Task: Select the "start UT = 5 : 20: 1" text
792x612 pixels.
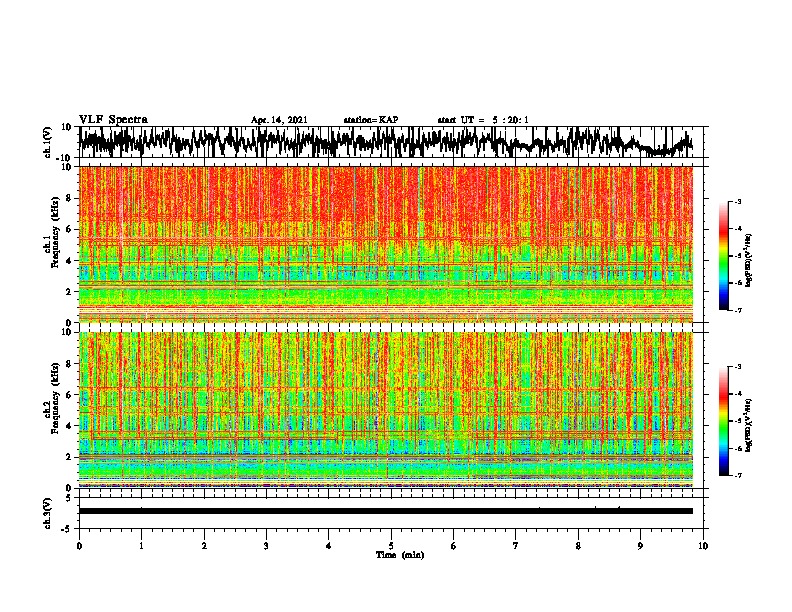Action: point(483,120)
